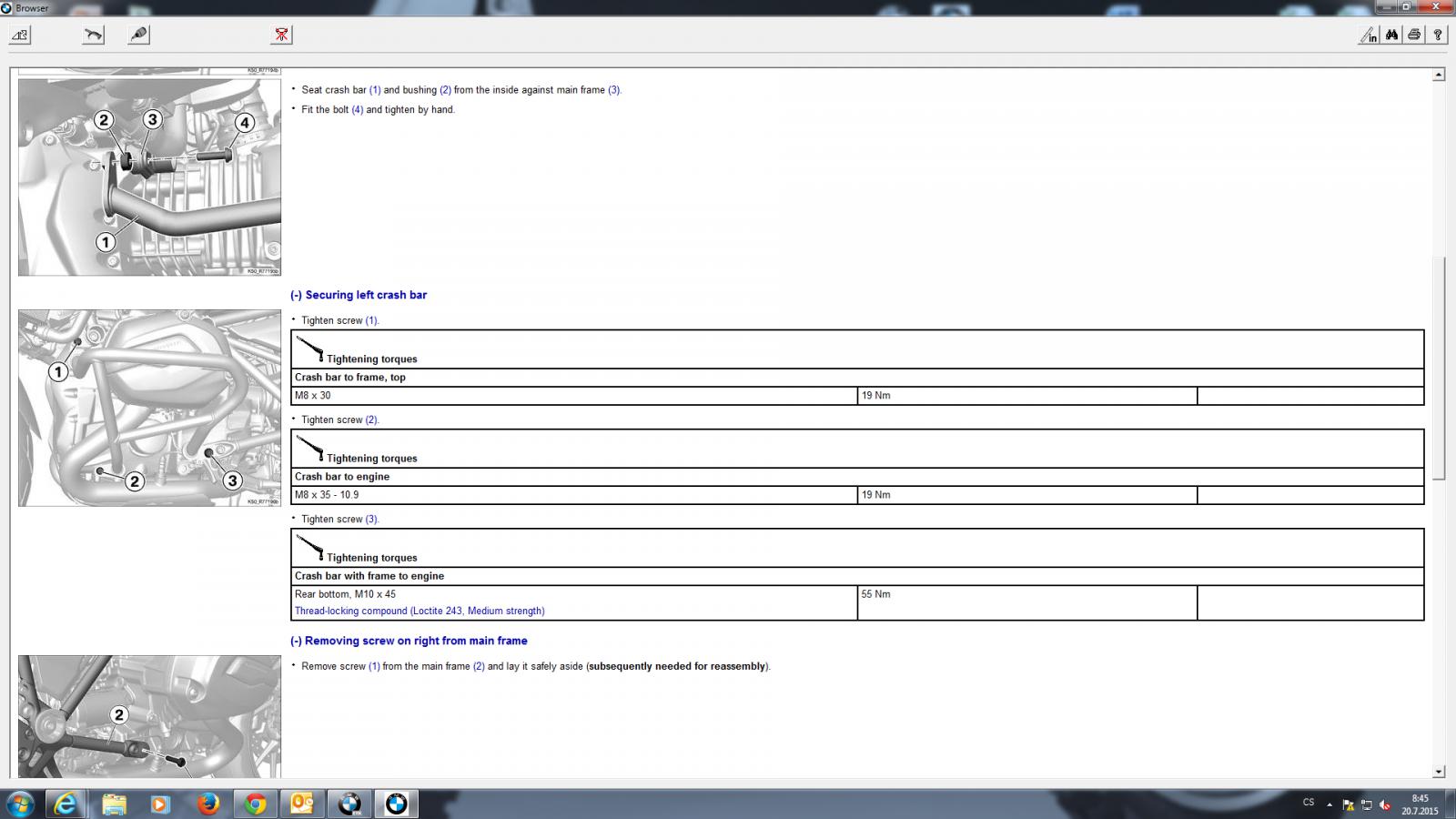This screenshot has width=1456, height=819.
Task: Switch measurement units with ruler icon
Action: coord(1369,35)
